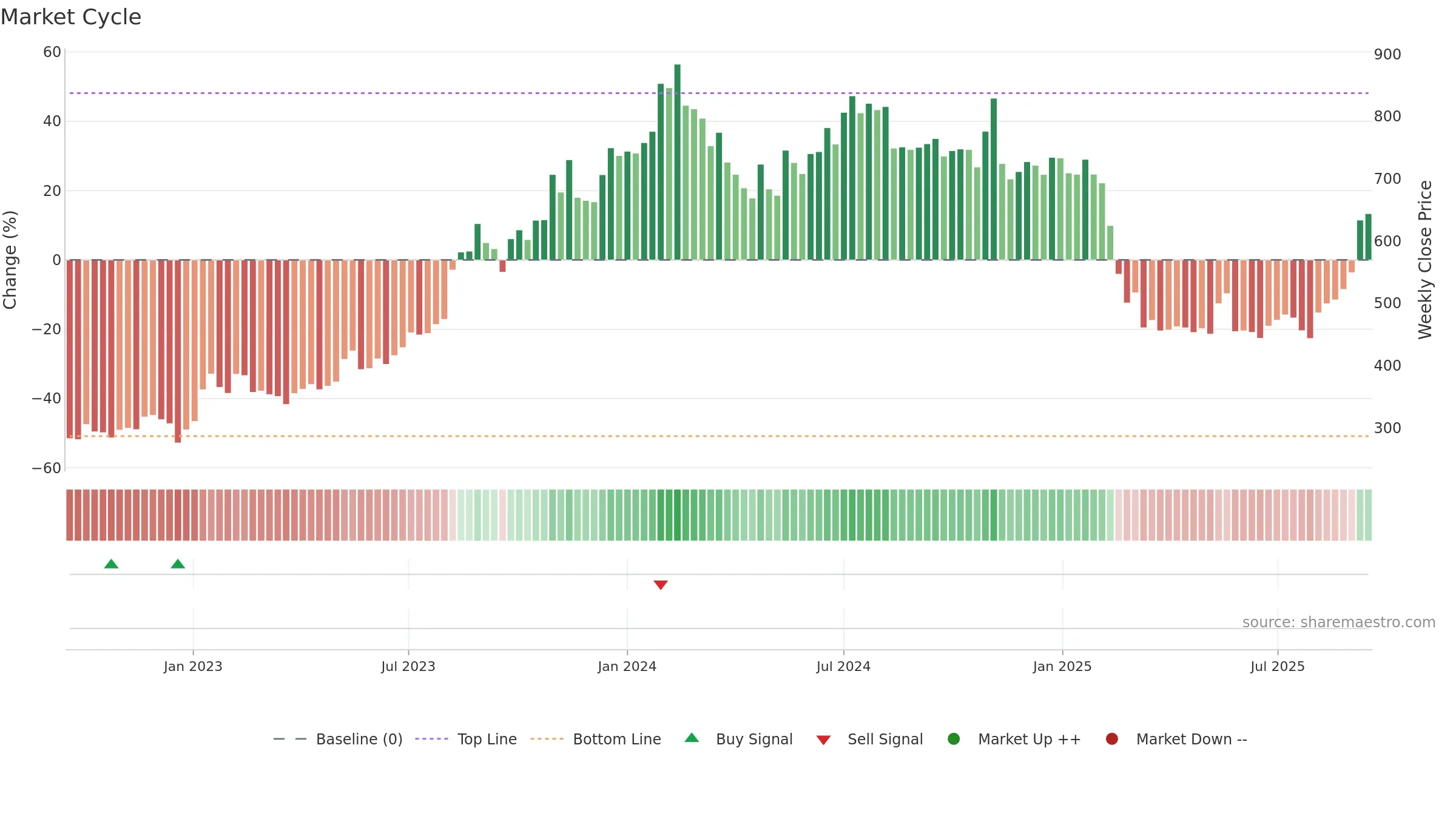Click the Bottom Line orange legend swatch
Viewport: 1456px width, 819px height.
pos(547,739)
